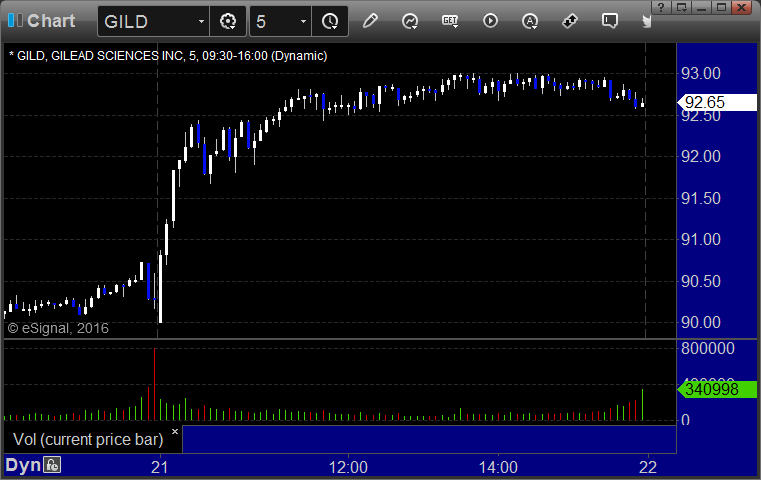Expand the interval dropdown arrow

click(x=303, y=21)
